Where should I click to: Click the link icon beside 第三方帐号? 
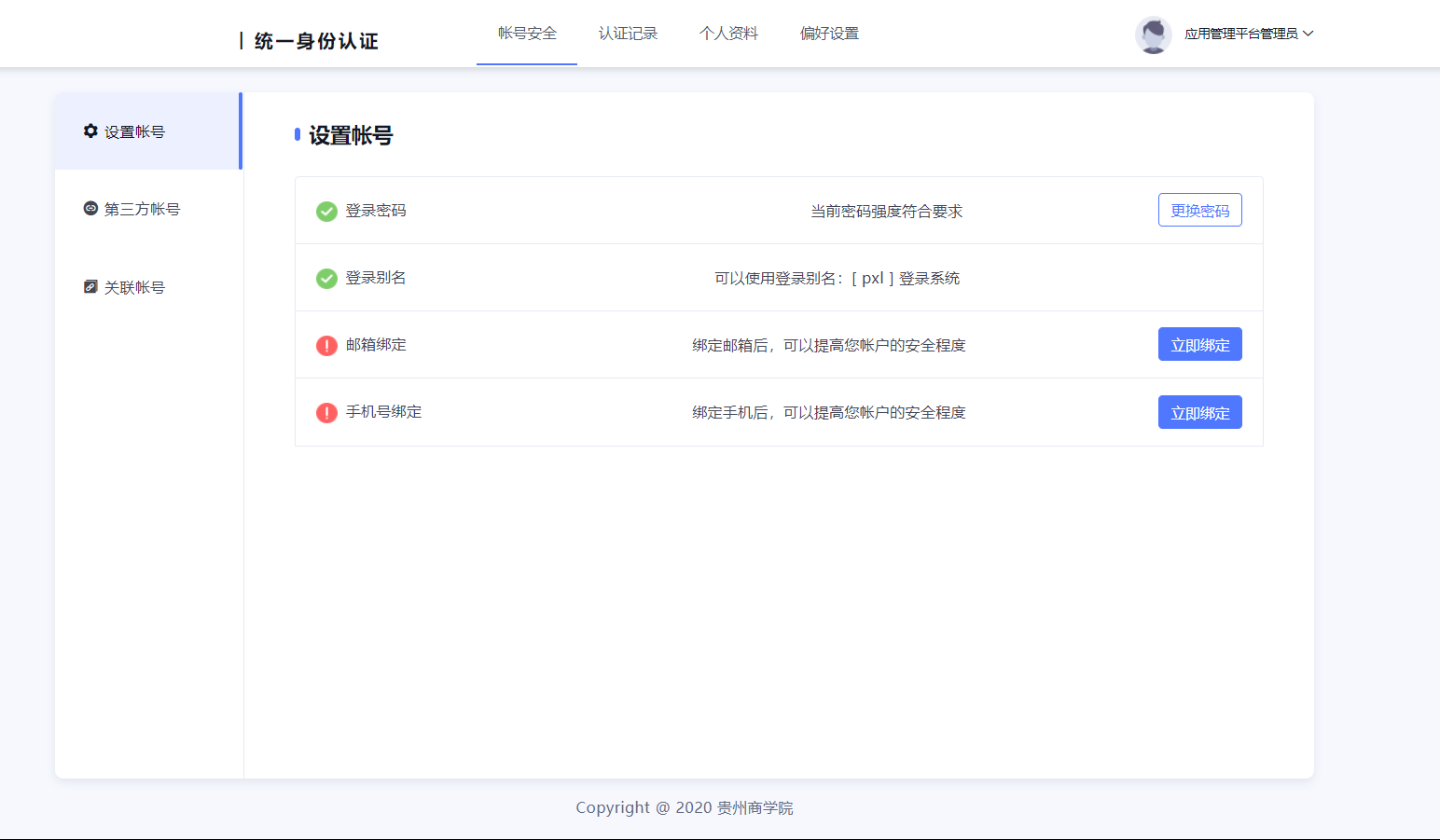tap(90, 209)
